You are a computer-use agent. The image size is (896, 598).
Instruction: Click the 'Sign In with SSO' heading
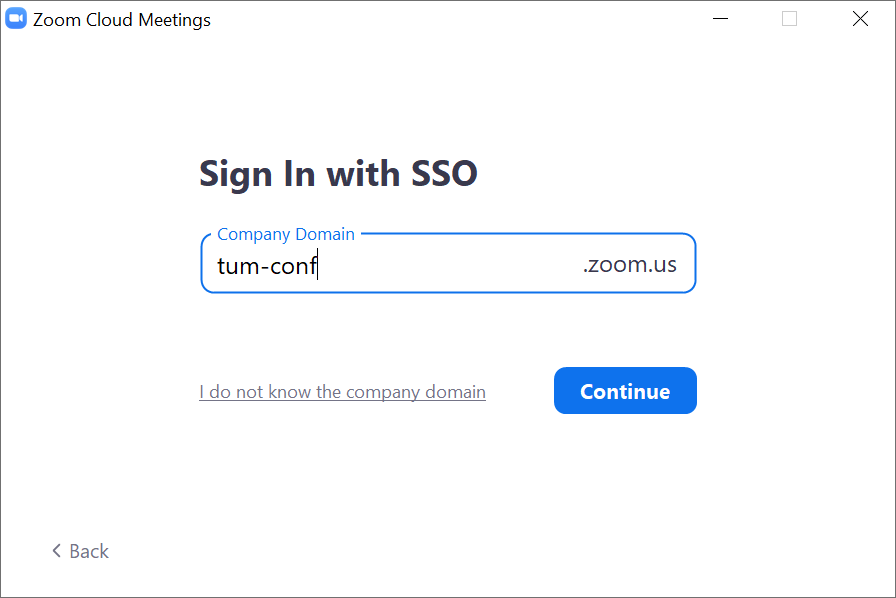(338, 174)
